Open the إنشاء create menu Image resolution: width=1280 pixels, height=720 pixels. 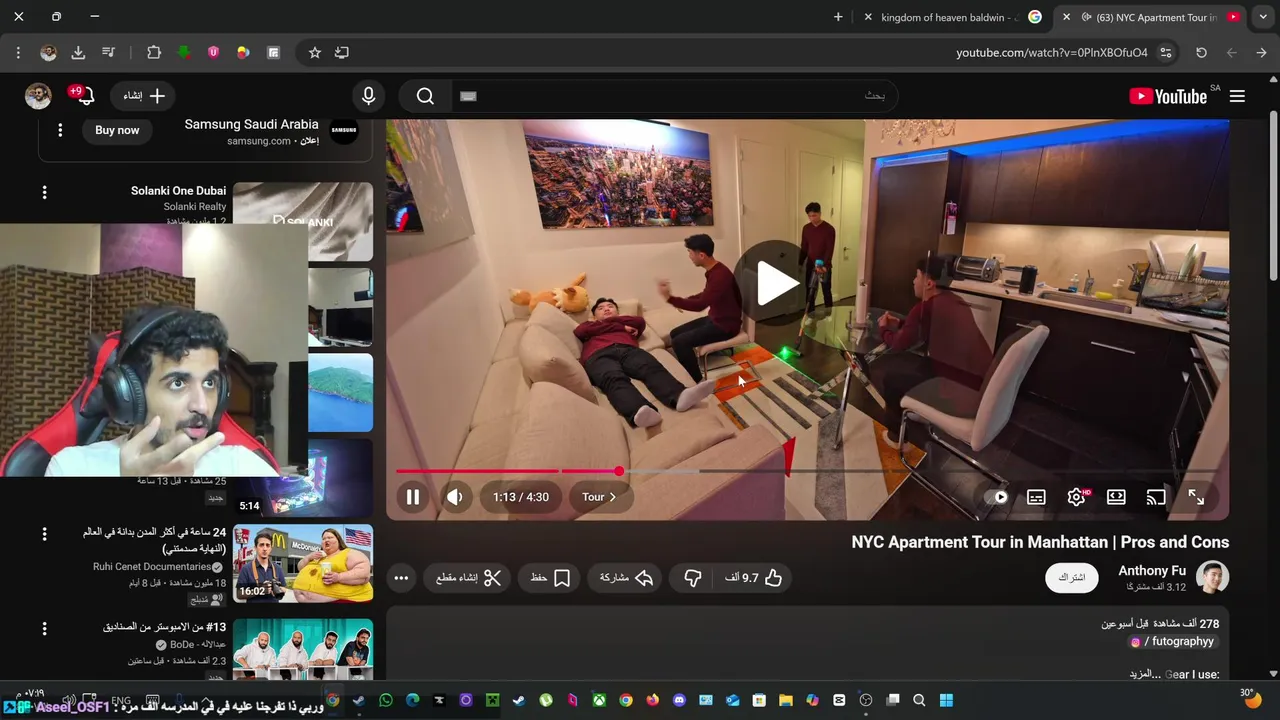[x=144, y=96]
